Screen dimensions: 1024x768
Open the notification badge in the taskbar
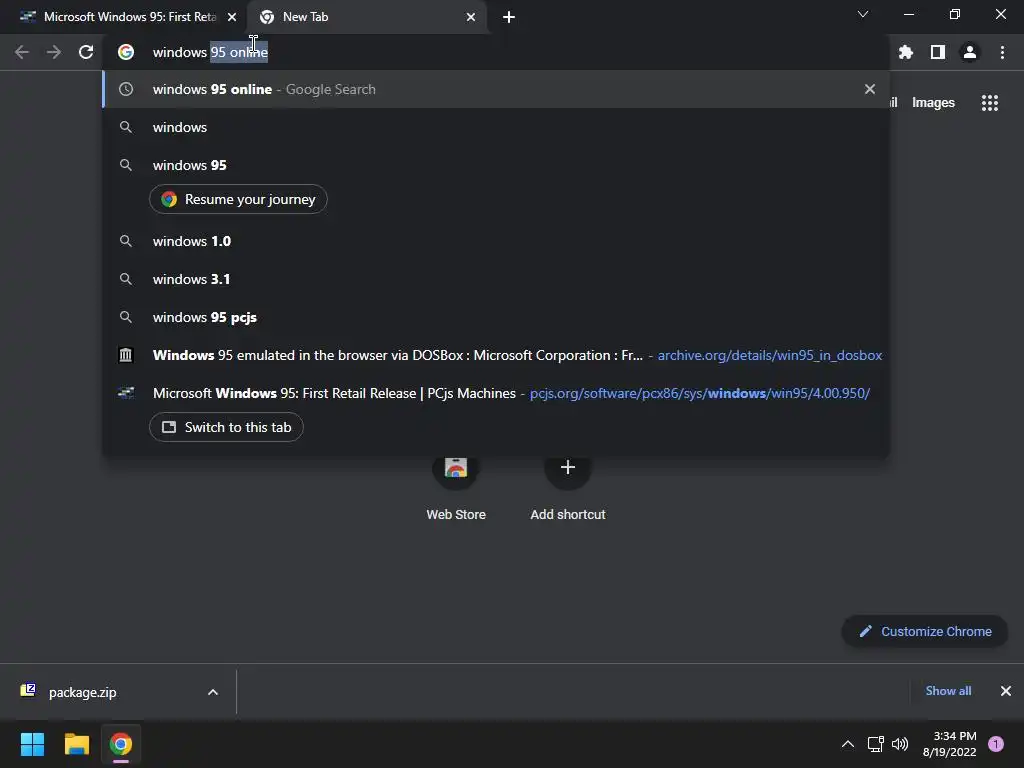(x=996, y=744)
